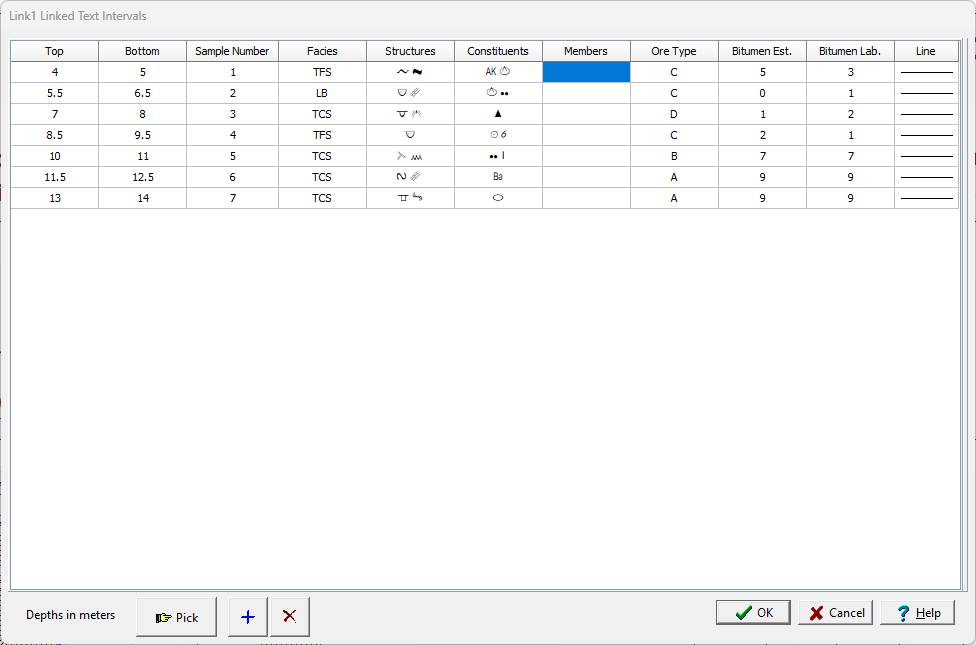Viewport: 976px width, 645px height.
Task: Click Ore Type cell showing D
Action: [674, 114]
